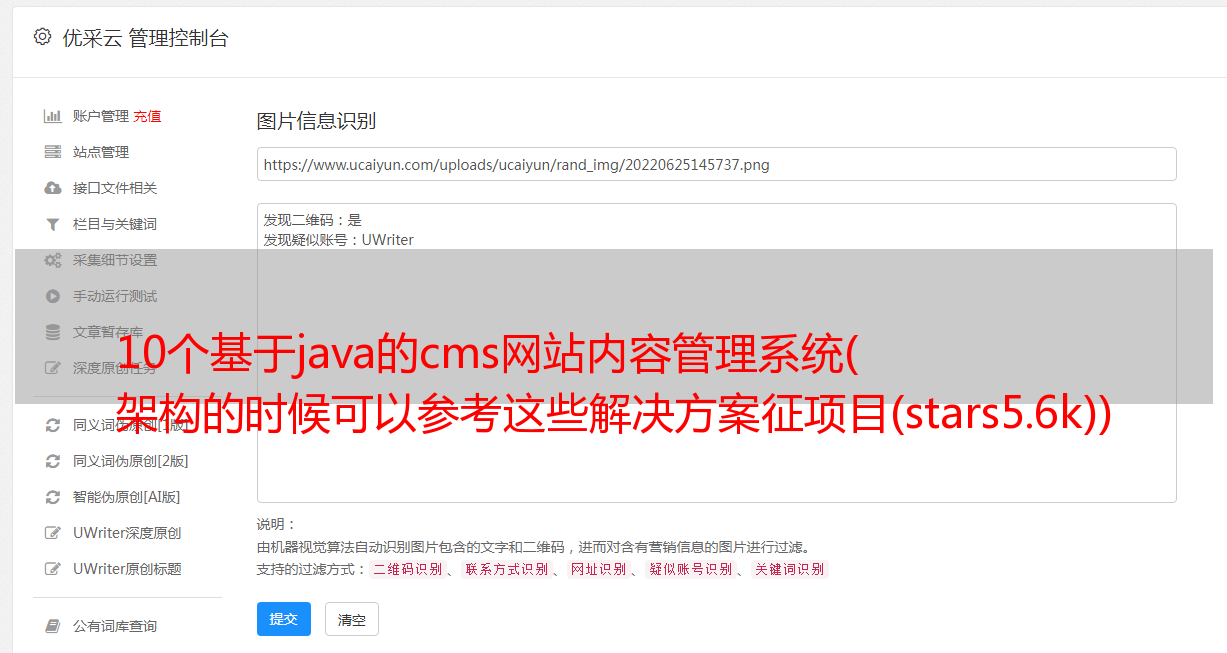
Task: Open the UWriter深度原创 edit icon
Action: pyautogui.click(x=53, y=533)
